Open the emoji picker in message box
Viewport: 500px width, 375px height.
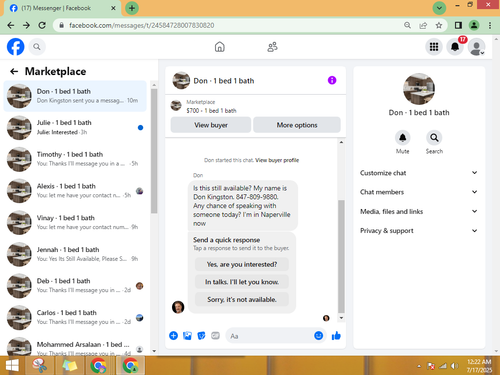tap(318, 336)
